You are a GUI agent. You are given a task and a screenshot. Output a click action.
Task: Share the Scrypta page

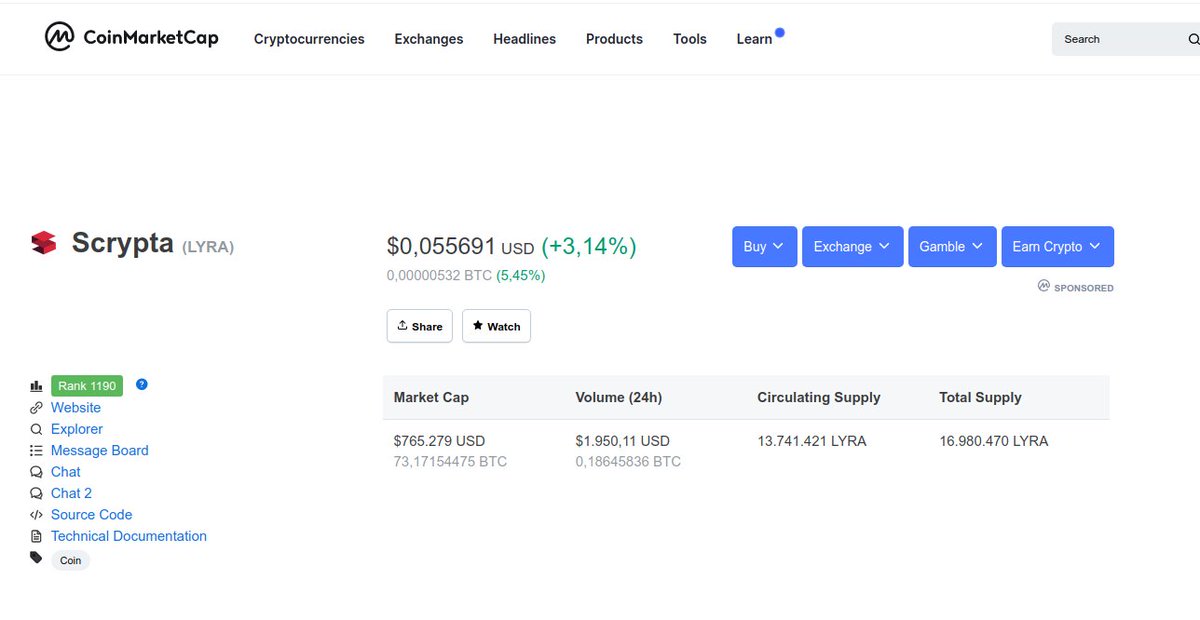tap(420, 326)
